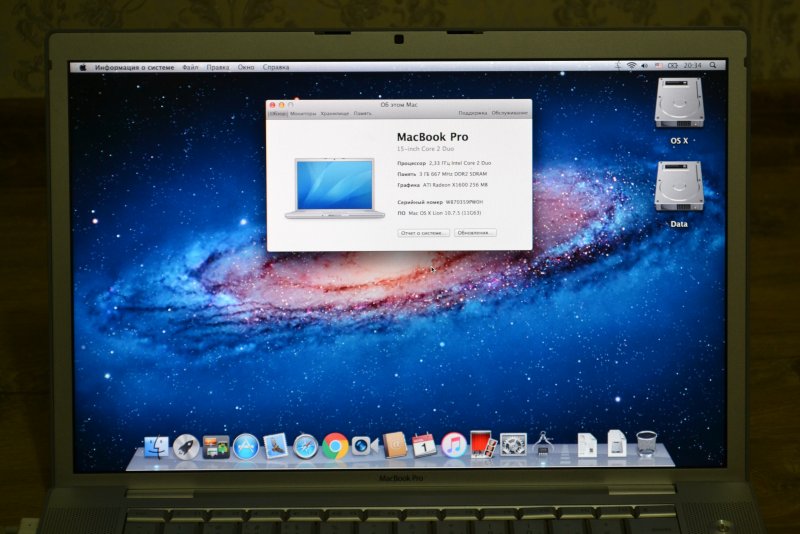Viewport: 800px width, 534px height.
Task: Open the Calendar dock icon
Action: [x=423, y=445]
